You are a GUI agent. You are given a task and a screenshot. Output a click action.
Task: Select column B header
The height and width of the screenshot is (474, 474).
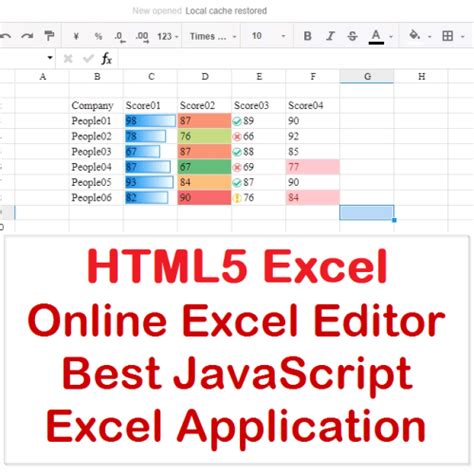[97, 77]
